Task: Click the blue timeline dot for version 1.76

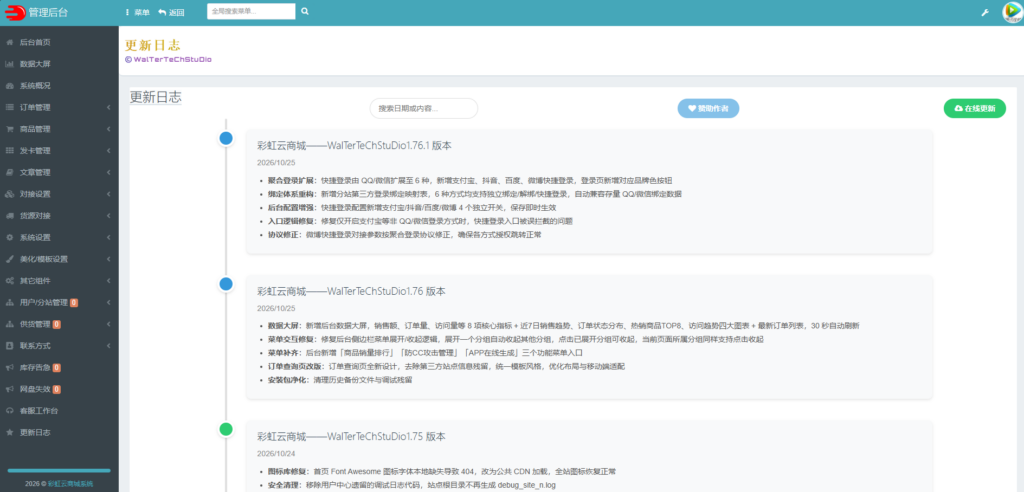Action: [x=226, y=284]
